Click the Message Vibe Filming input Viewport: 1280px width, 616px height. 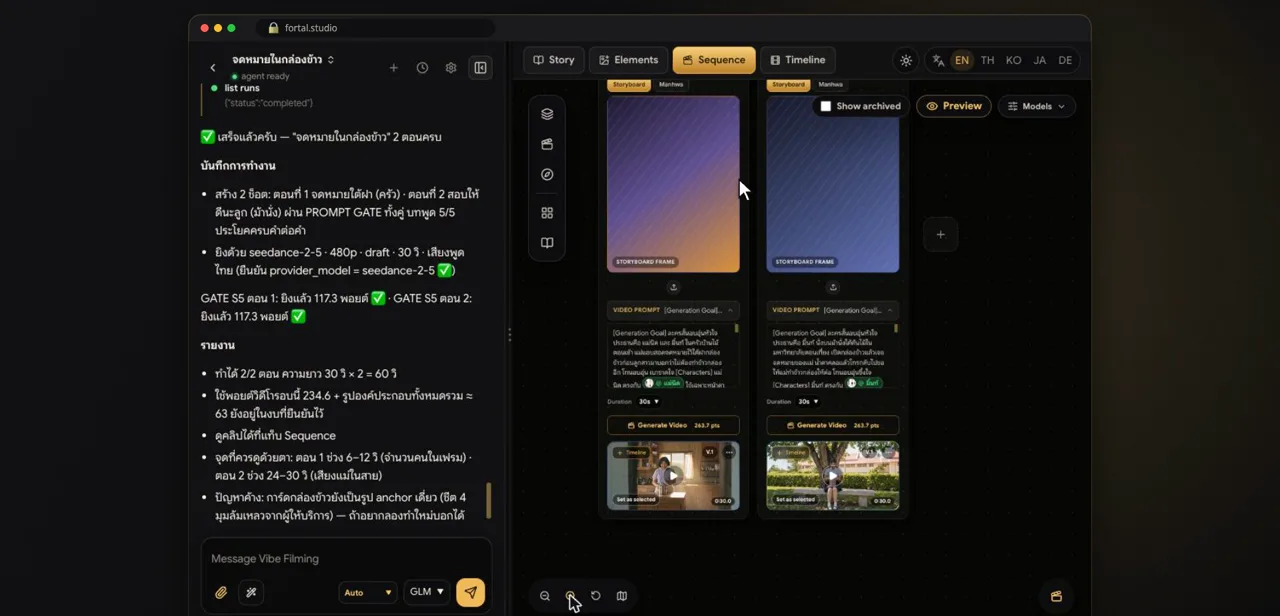click(346, 559)
